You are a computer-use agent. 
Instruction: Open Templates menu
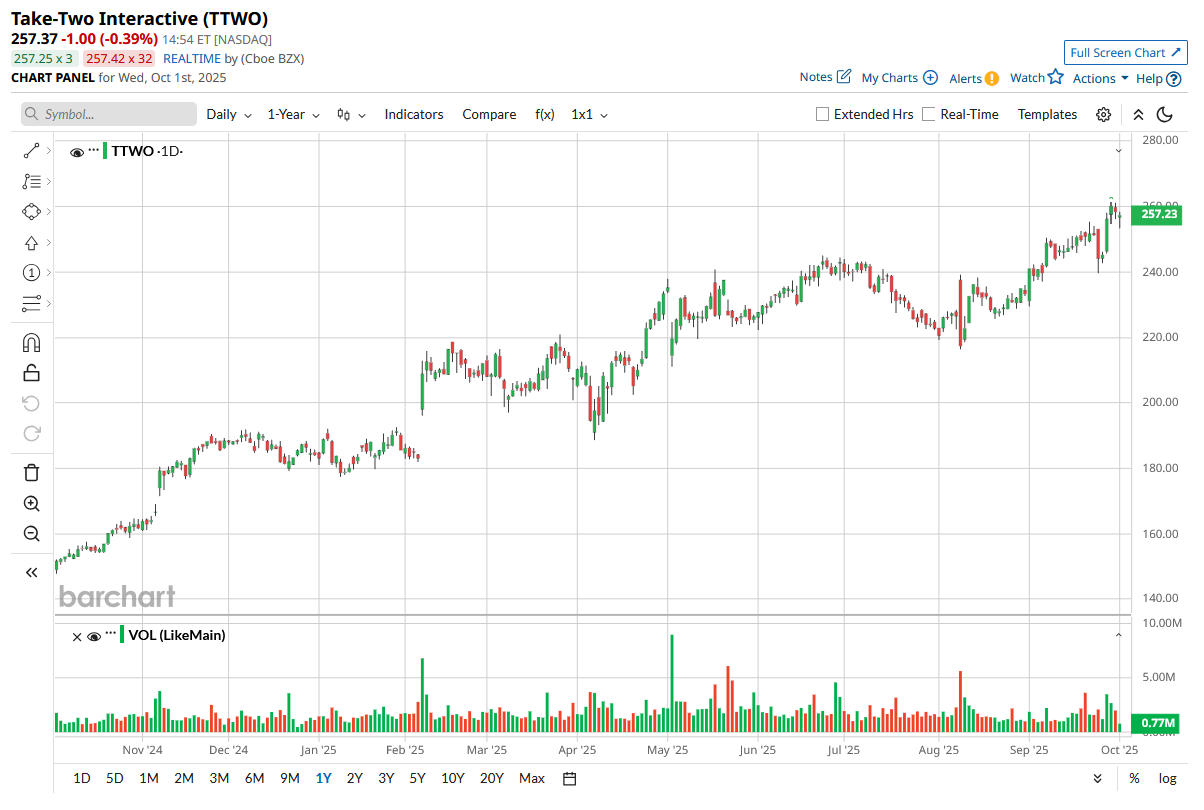(x=1047, y=114)
